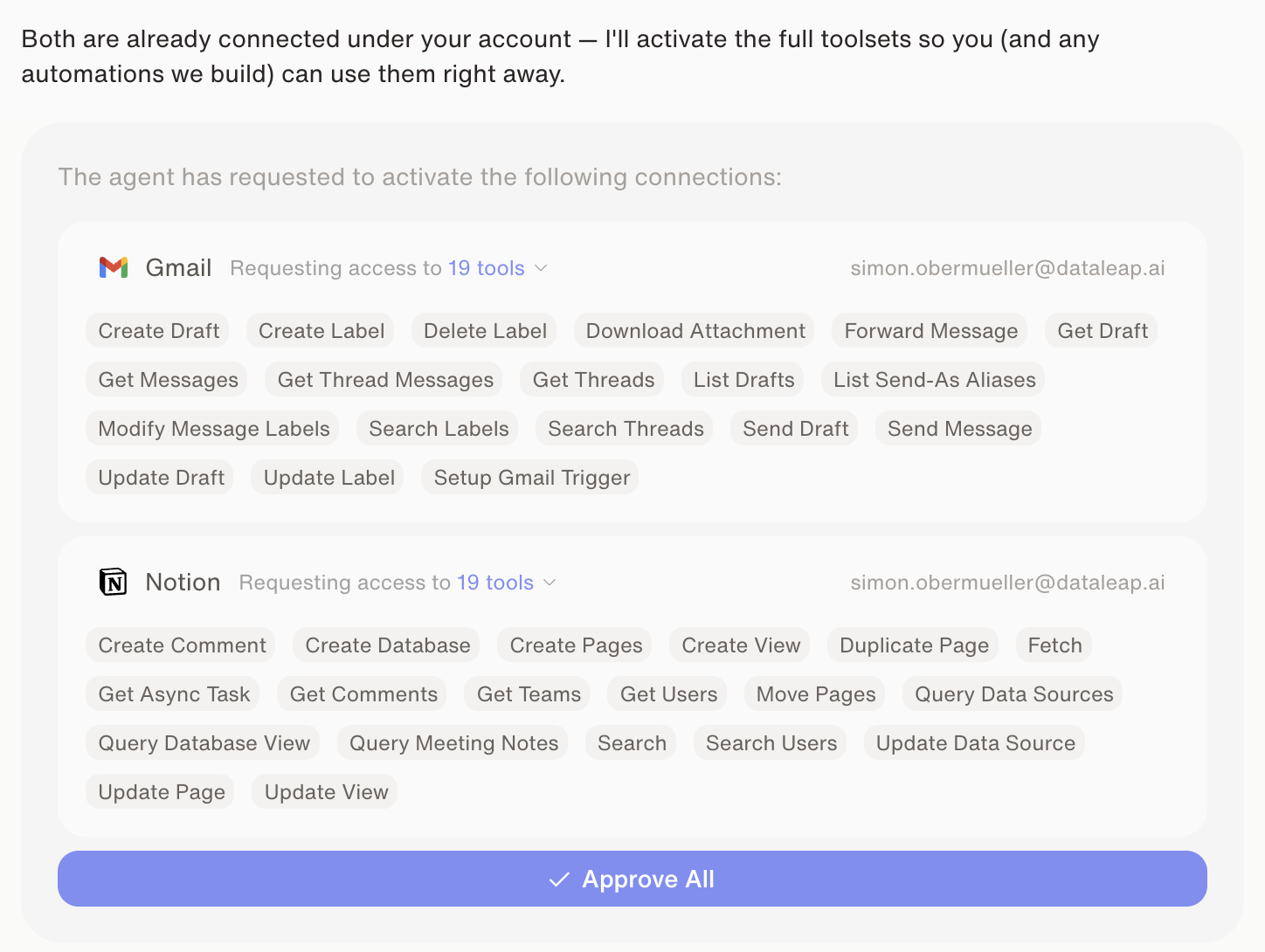Viewport: 1265px width, 952px height.
Task: Click the Forward Message chip
Action: coord(930,331)
